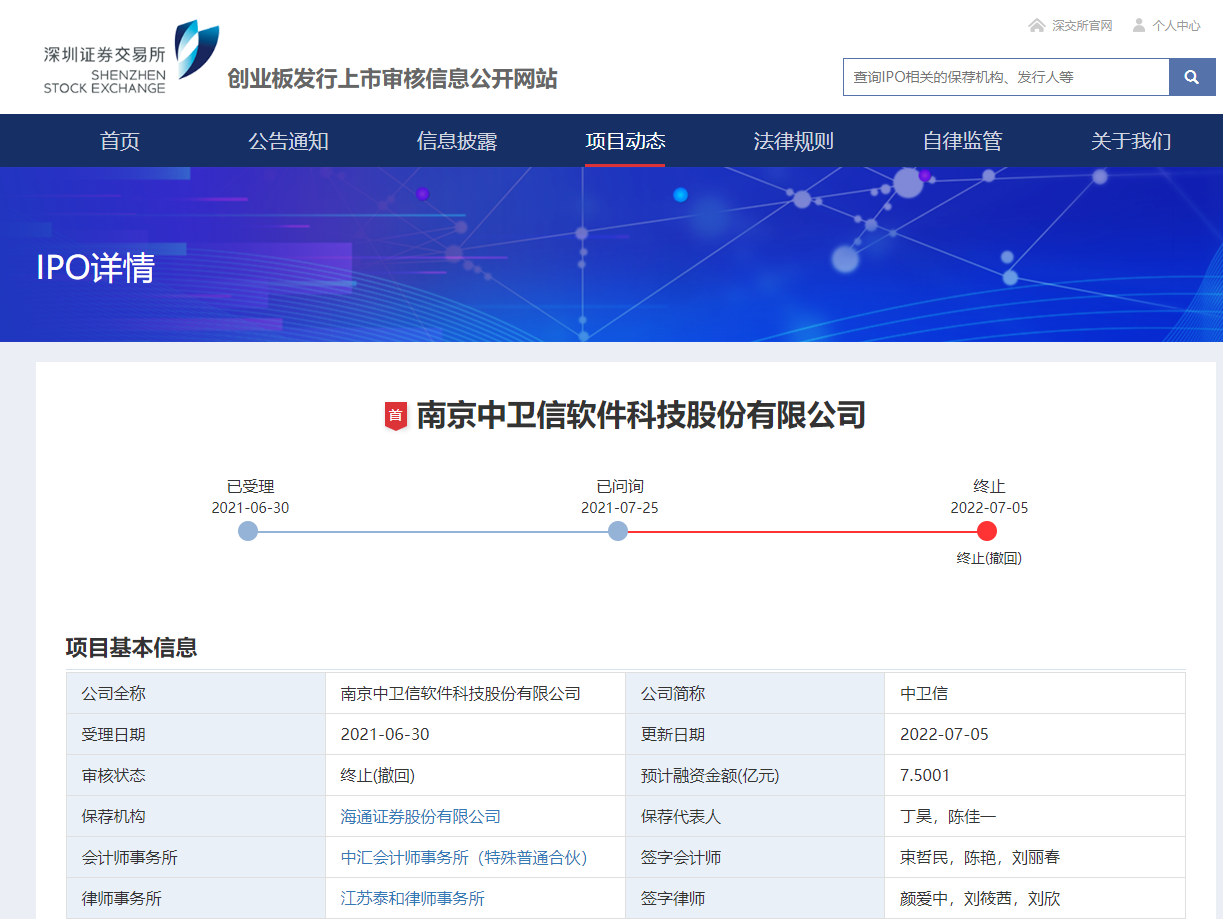Click the 签字会计师 label cell
Image resolution: width=1223 pixels, height=919 pixels.
[755, 857]
